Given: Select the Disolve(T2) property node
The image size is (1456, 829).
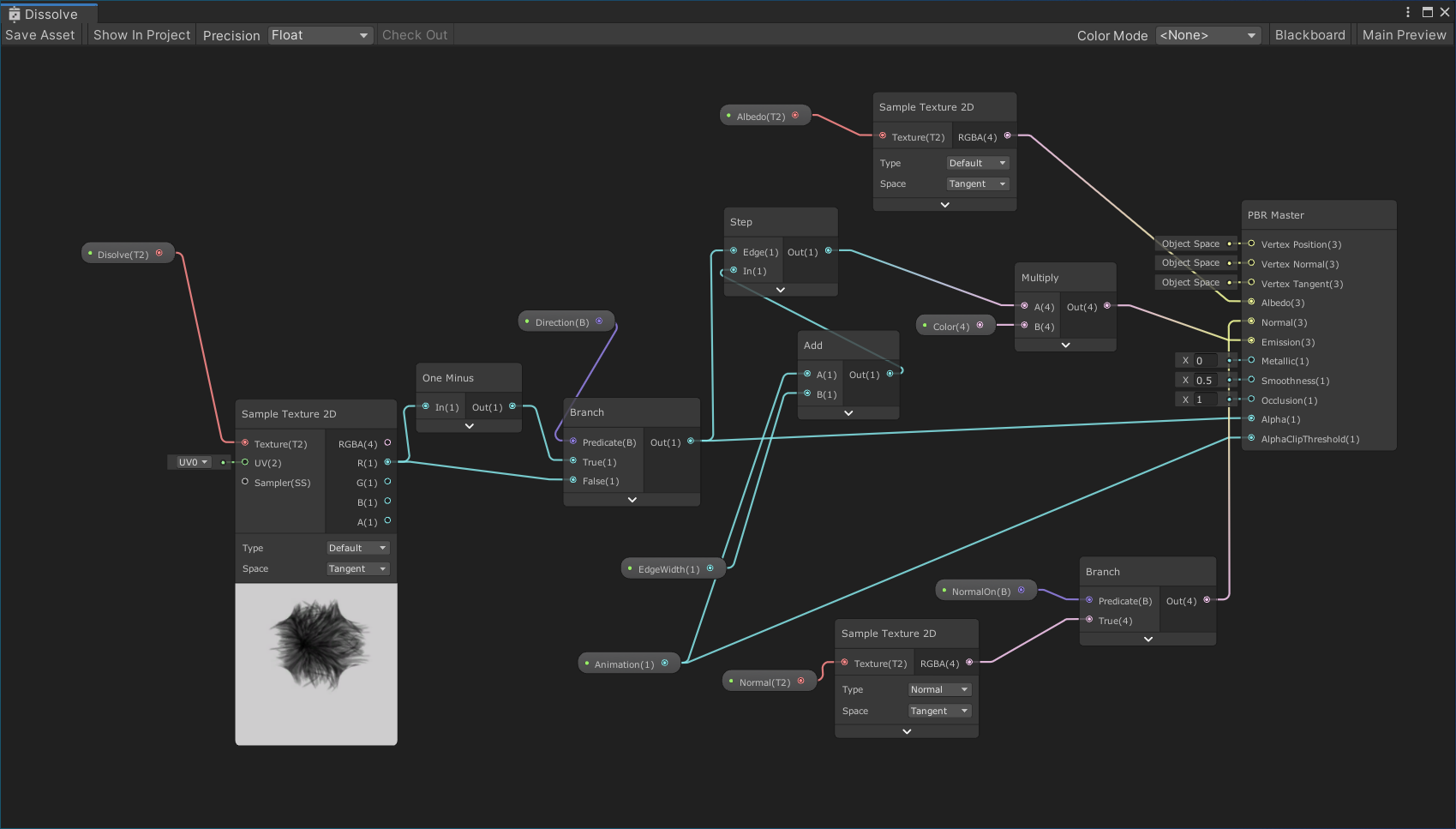Looking at the screenshot, I should pyautogui.click(x=128, y=254).
